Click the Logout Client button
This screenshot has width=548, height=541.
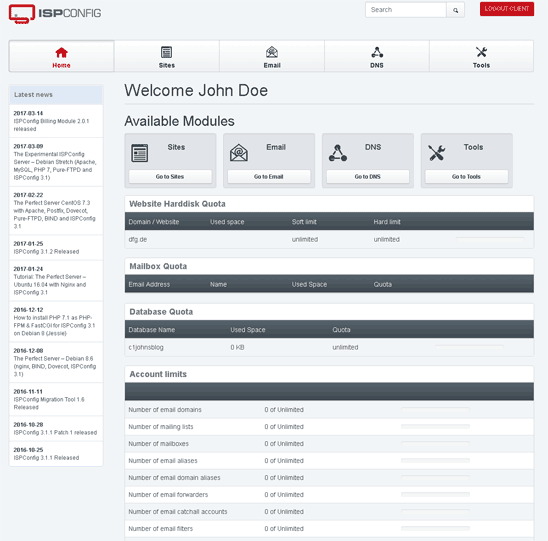tap(507, 9)
